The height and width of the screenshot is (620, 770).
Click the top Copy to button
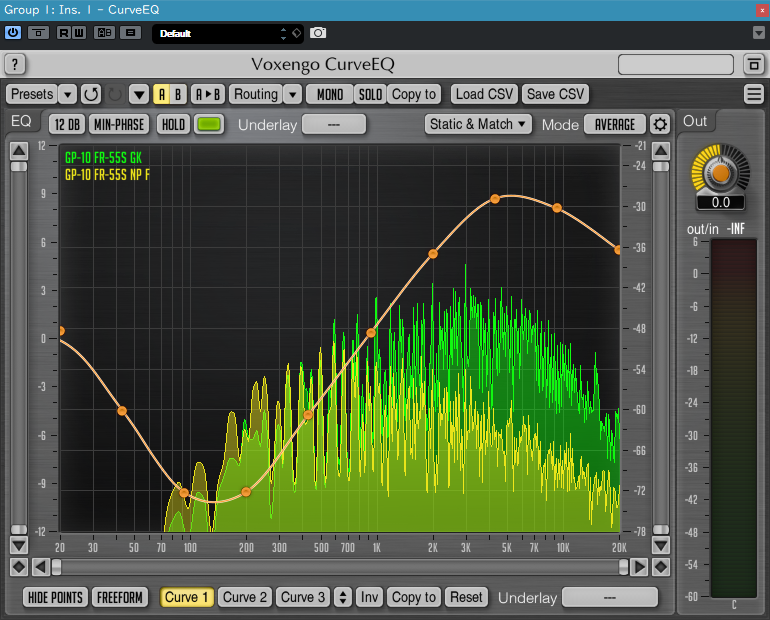point(414,94)
